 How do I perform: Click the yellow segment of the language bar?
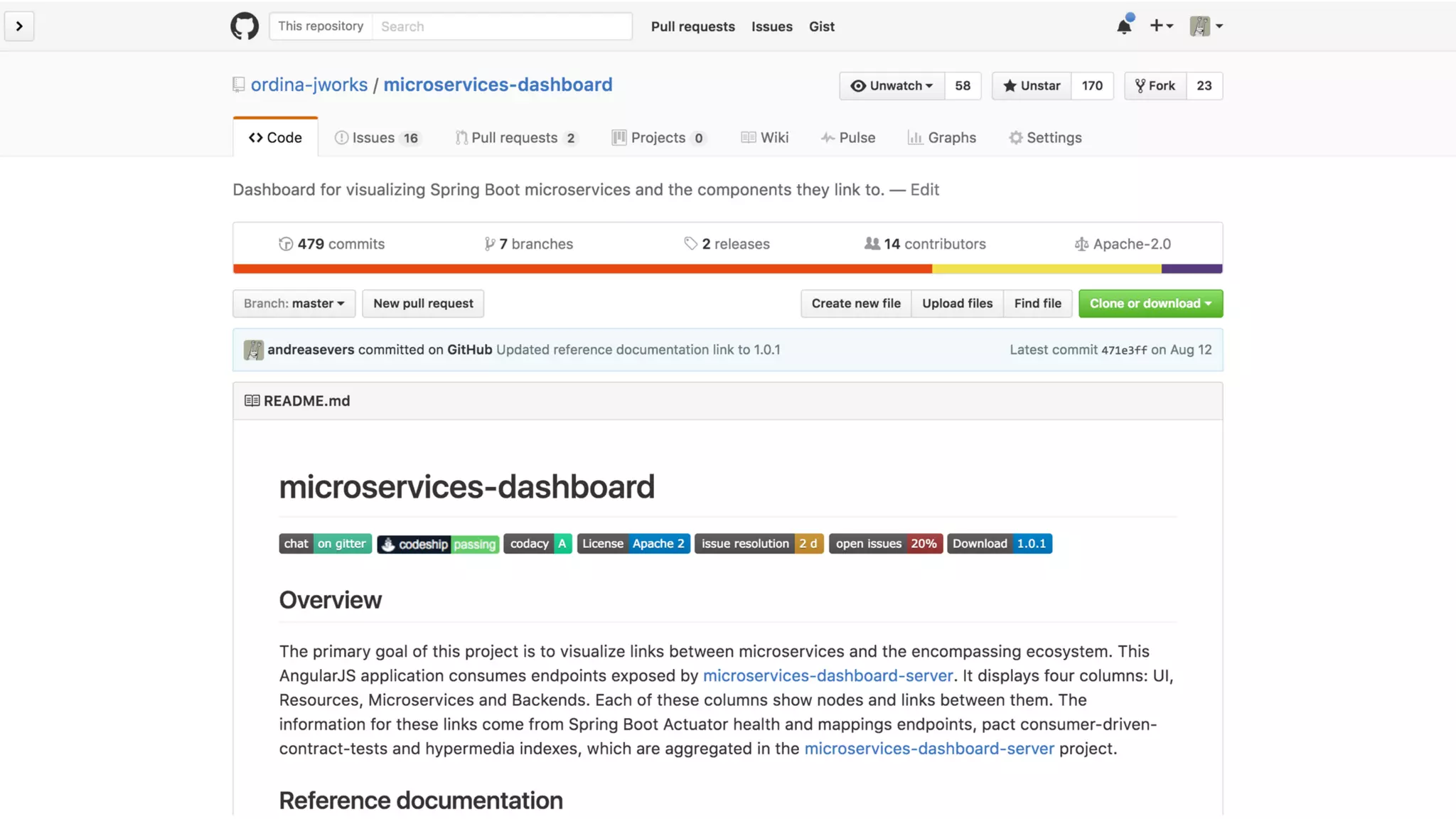point(1046,269)
